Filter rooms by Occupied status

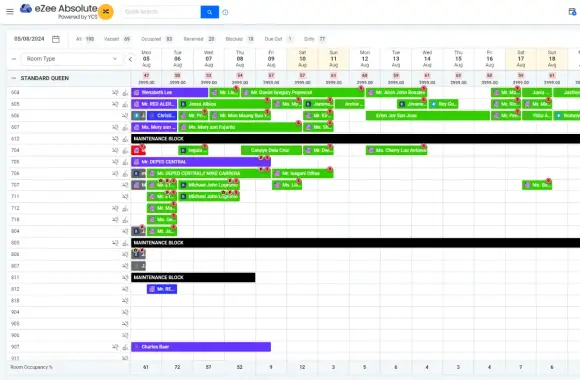(x=157, y=39)
